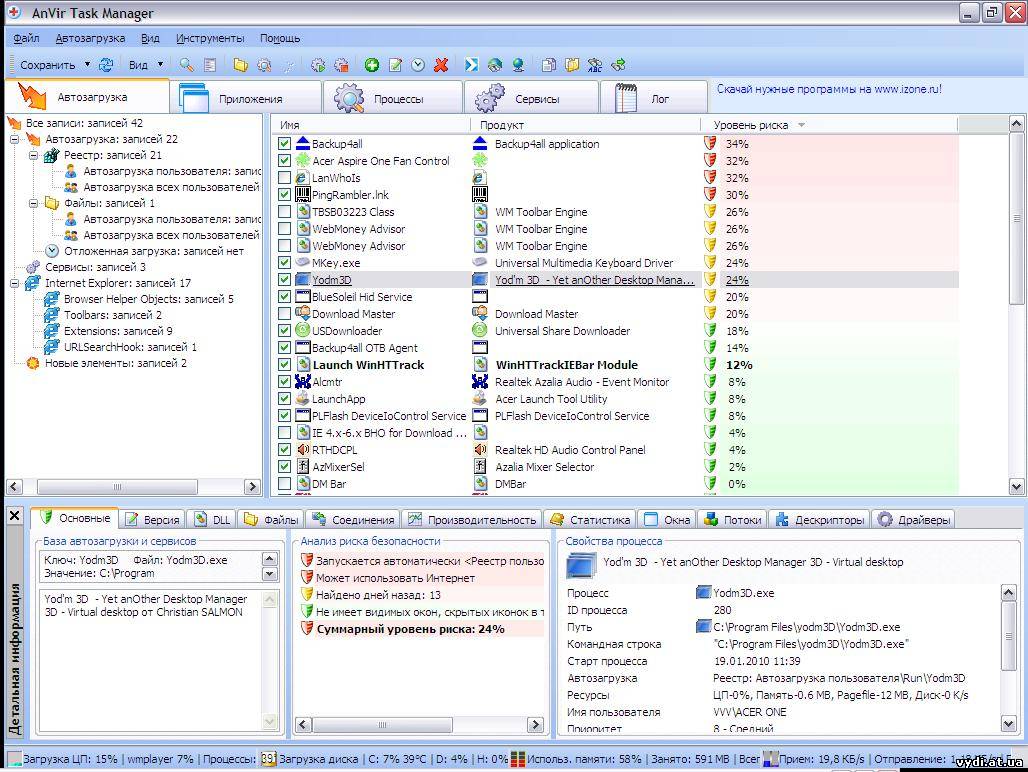The width and height of the screenshot is (1028, 772).
Task: Click the yellow folder toolbar icon
Action: (x=241, y=65)
